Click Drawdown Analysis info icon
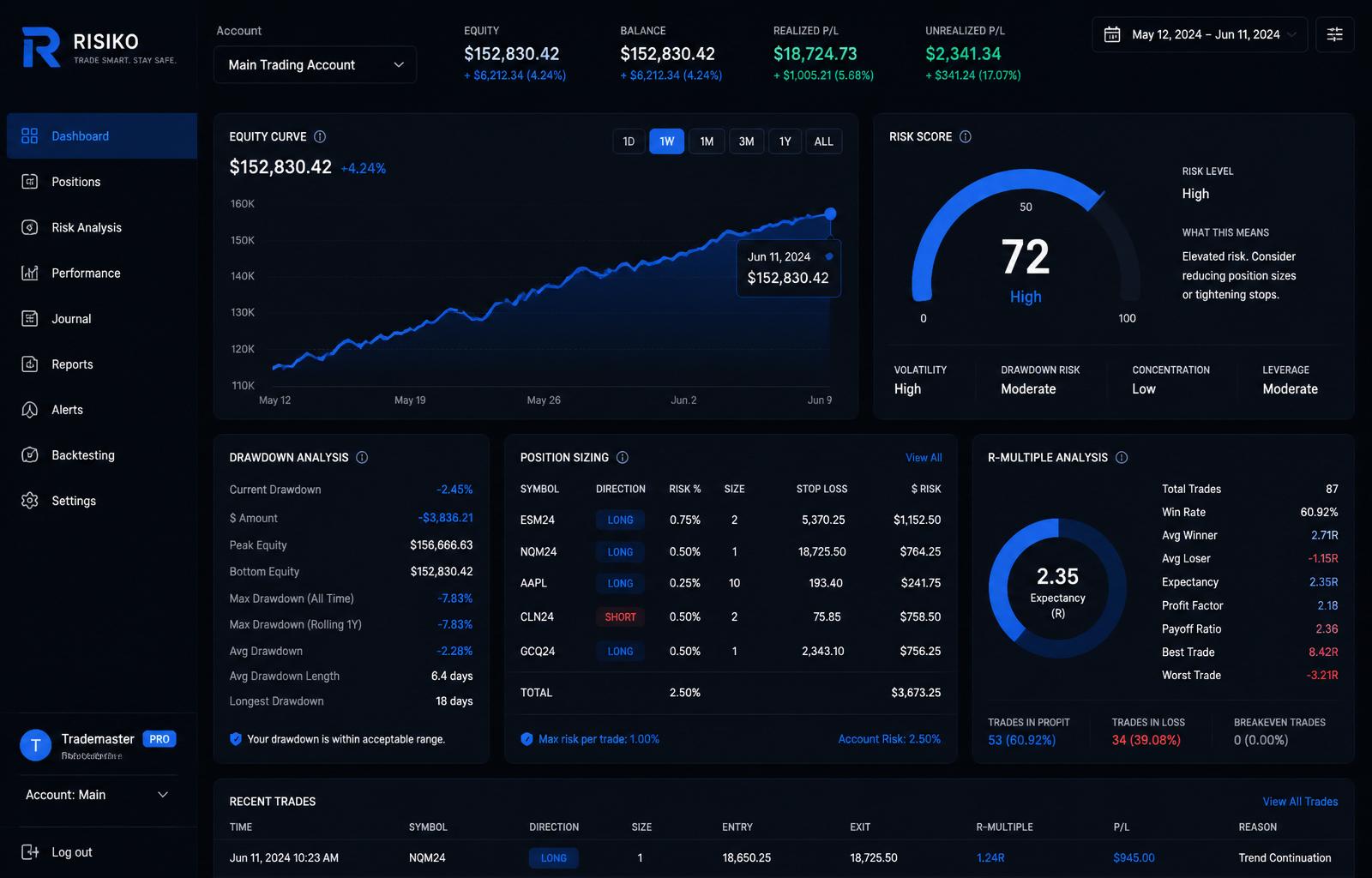 point(362,457)
